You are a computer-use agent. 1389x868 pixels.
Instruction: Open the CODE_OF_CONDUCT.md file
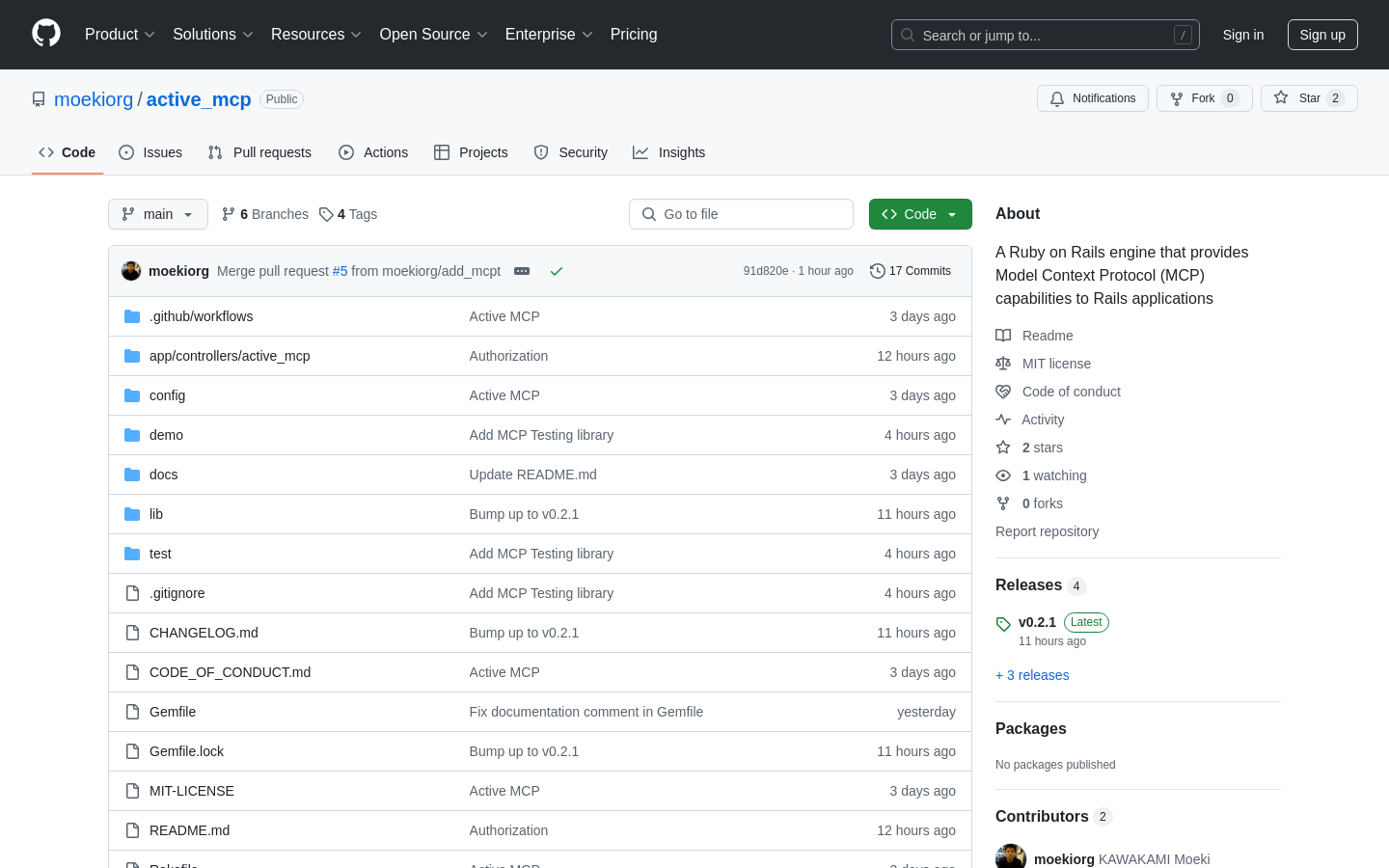230,672
